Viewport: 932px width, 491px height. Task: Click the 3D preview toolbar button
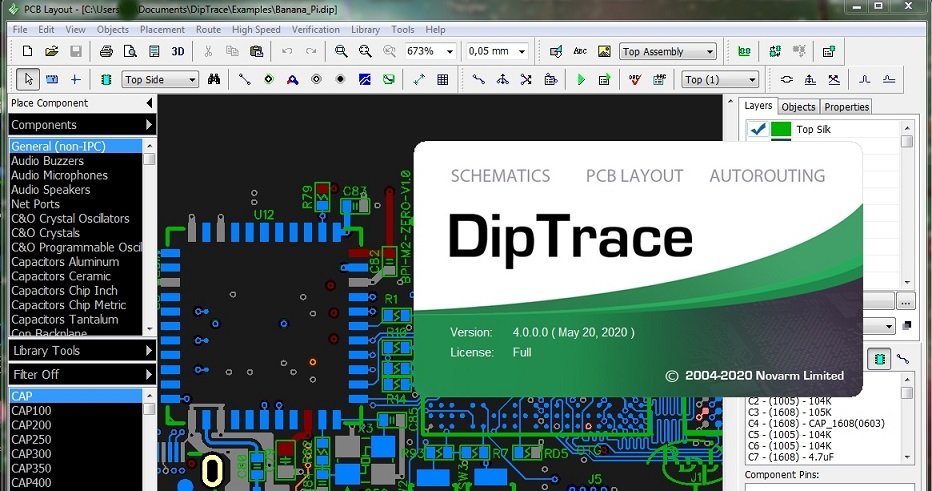point(177,51)
